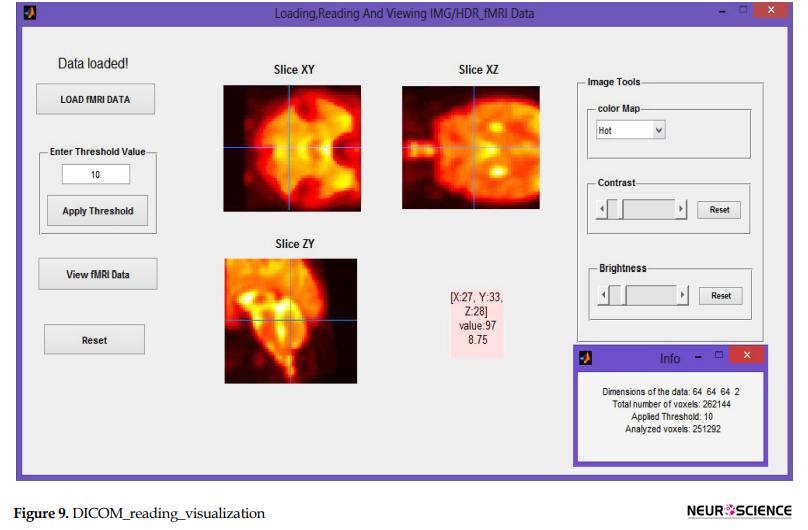Click 'Dimensions of the data' line in Info

point(671,392)
